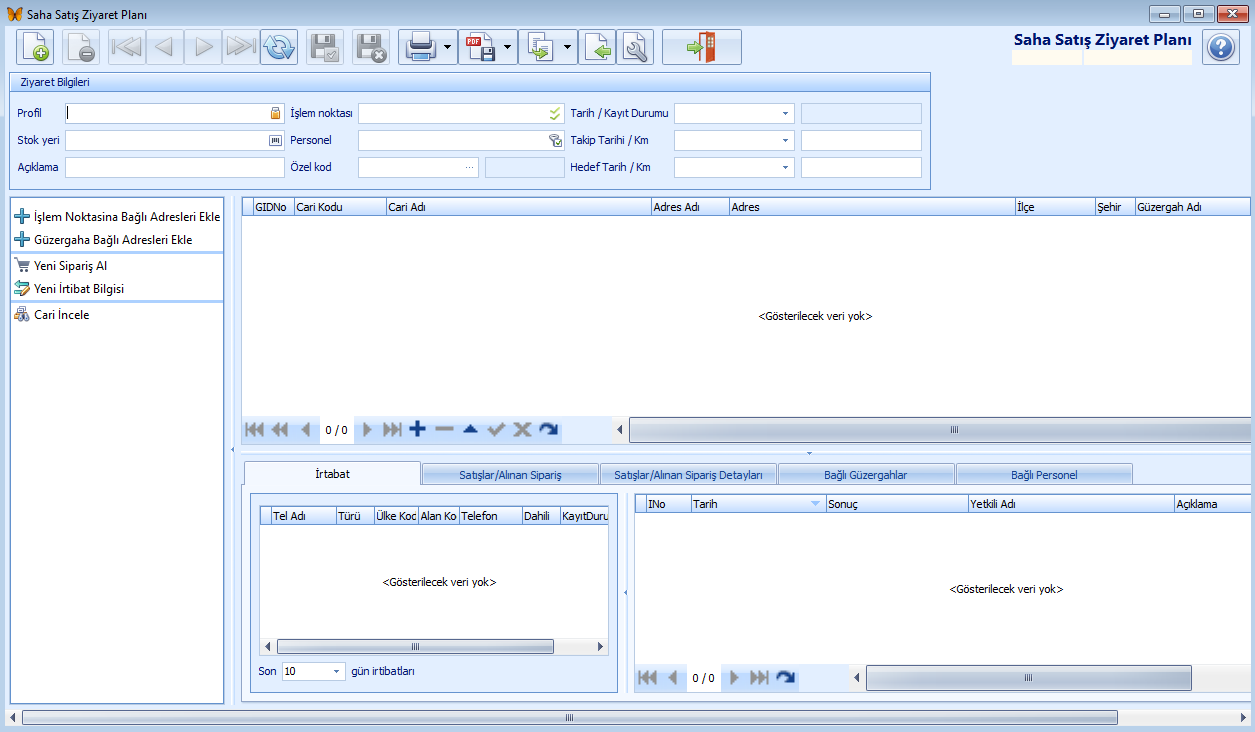The height and width of the screenshot is (732, 1255).
Task: Click the PDF export icon
Action: coord(479,47)
